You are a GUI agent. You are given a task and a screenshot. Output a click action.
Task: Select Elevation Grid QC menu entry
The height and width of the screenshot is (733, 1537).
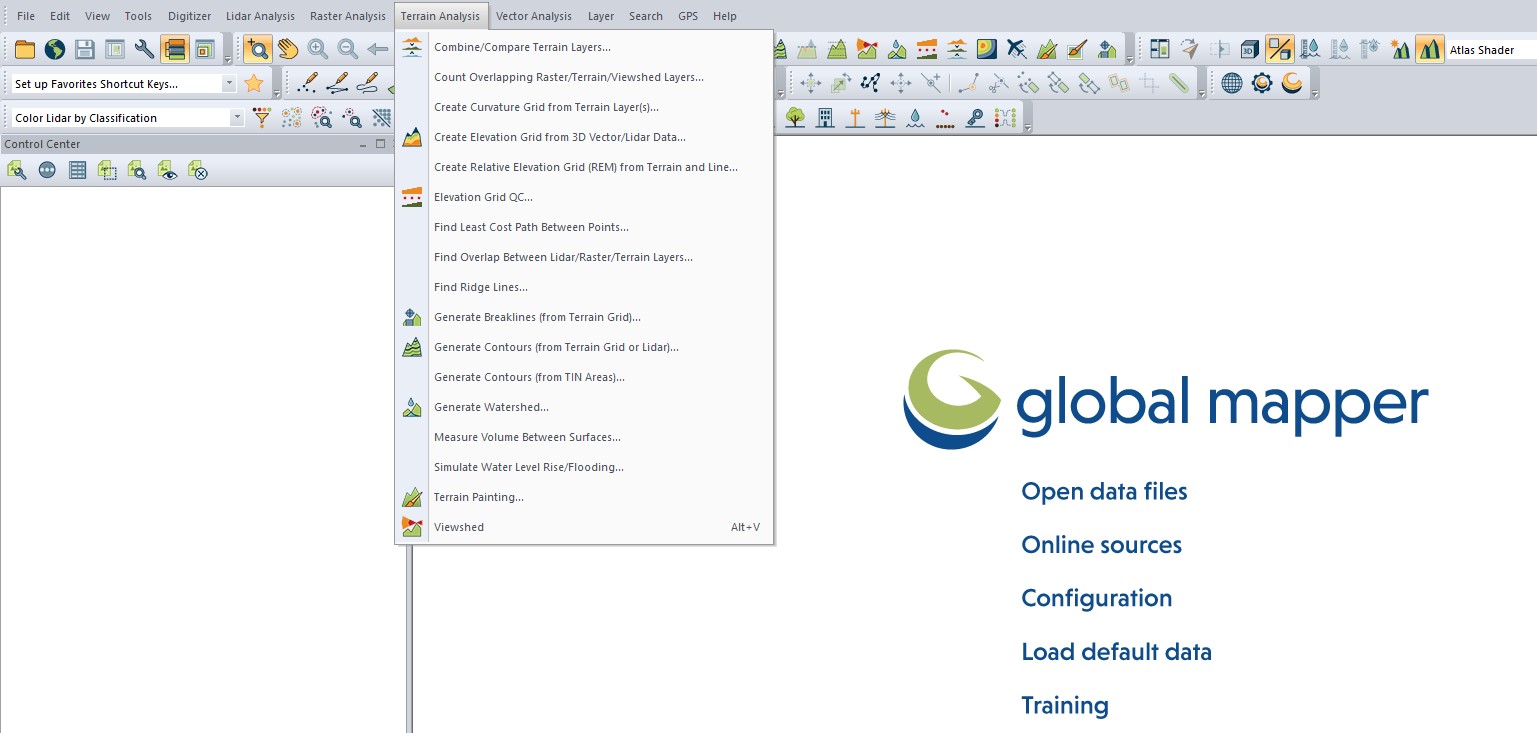[583, 197]
